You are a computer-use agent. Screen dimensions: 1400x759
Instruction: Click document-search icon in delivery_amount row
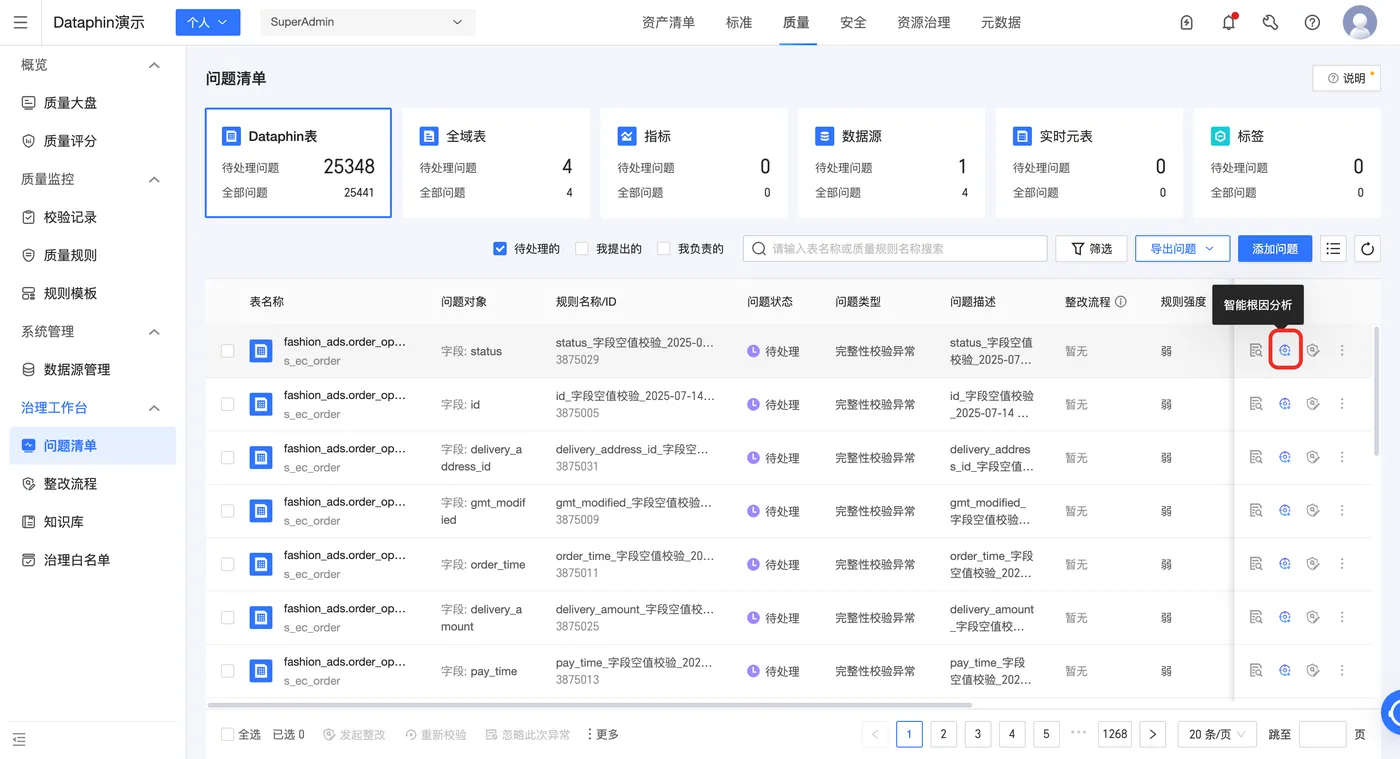(1256, 617)
